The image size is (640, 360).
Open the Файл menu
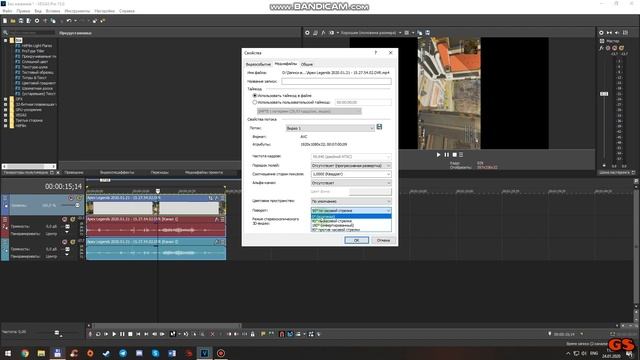click(7, 11)
